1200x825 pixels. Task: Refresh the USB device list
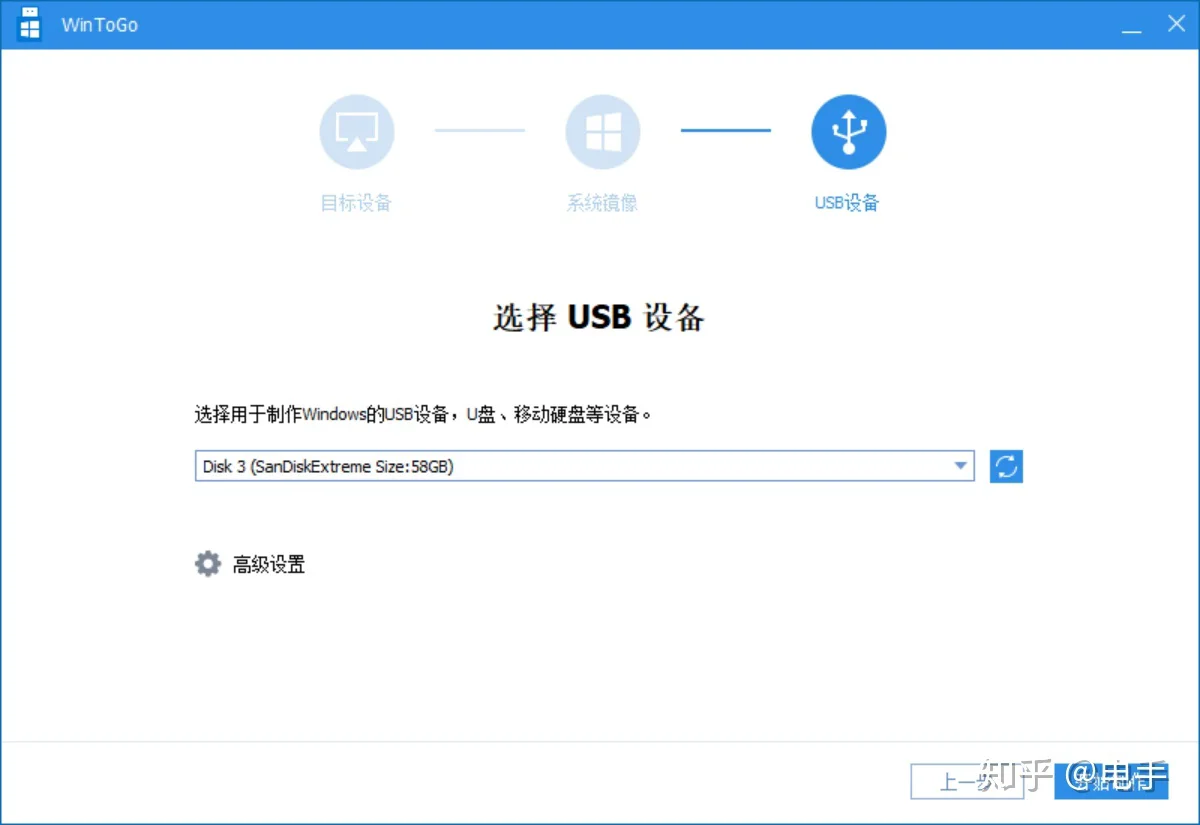1006,466
